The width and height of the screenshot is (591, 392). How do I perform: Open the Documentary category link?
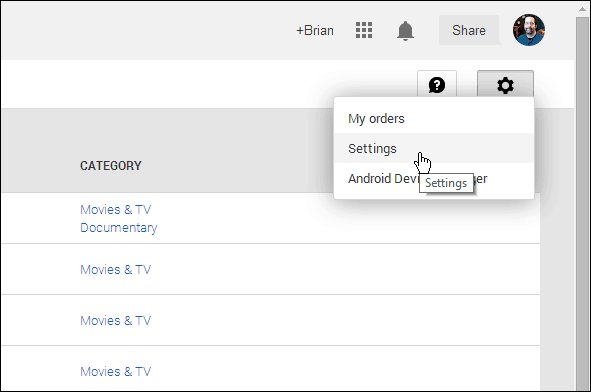(x=119, y=228)
